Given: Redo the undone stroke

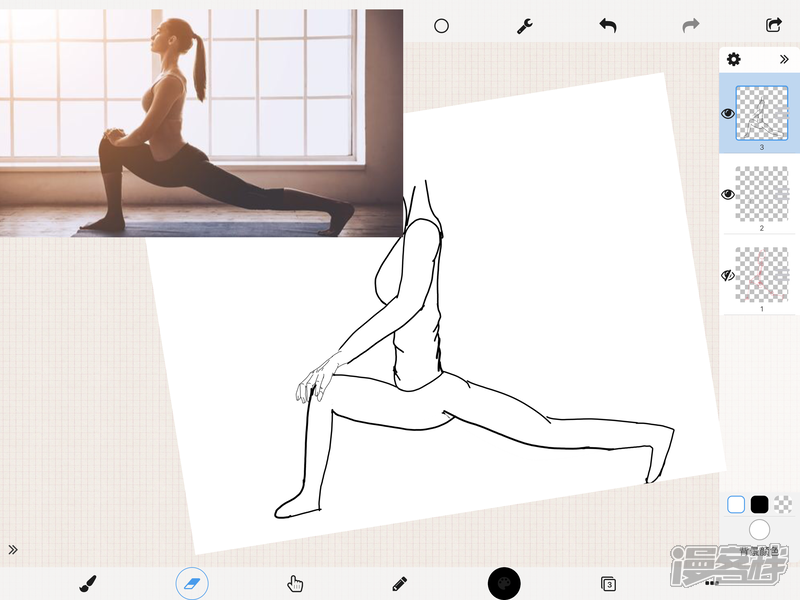Looking at the screenshot, I should 691,26.
